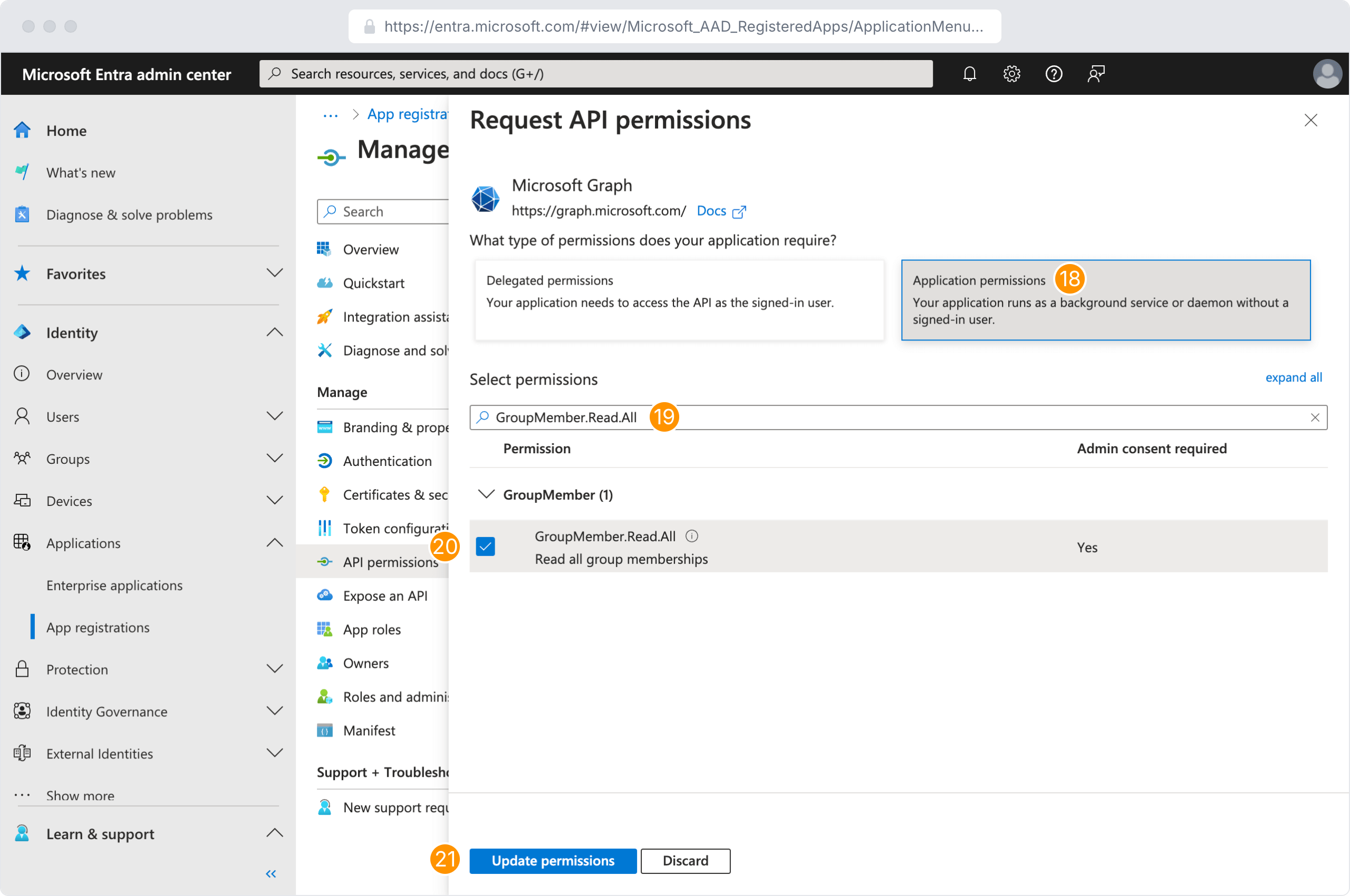Click the notifications bell icon

coord(969,74)
